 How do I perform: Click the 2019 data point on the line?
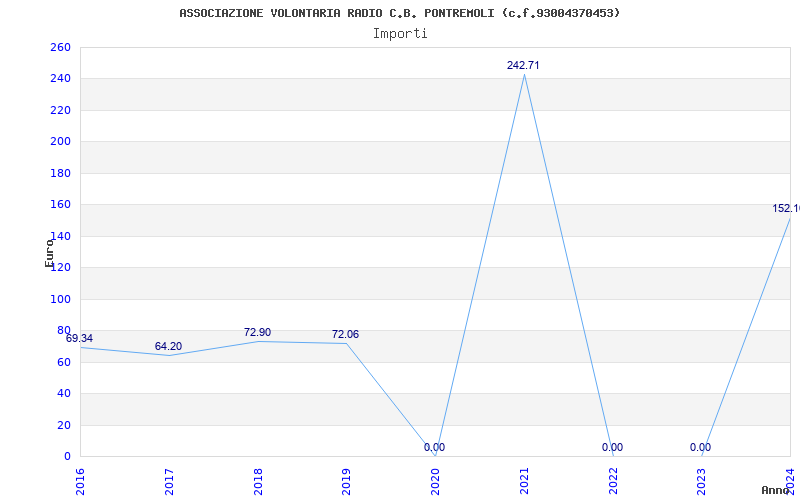[346, 343]
